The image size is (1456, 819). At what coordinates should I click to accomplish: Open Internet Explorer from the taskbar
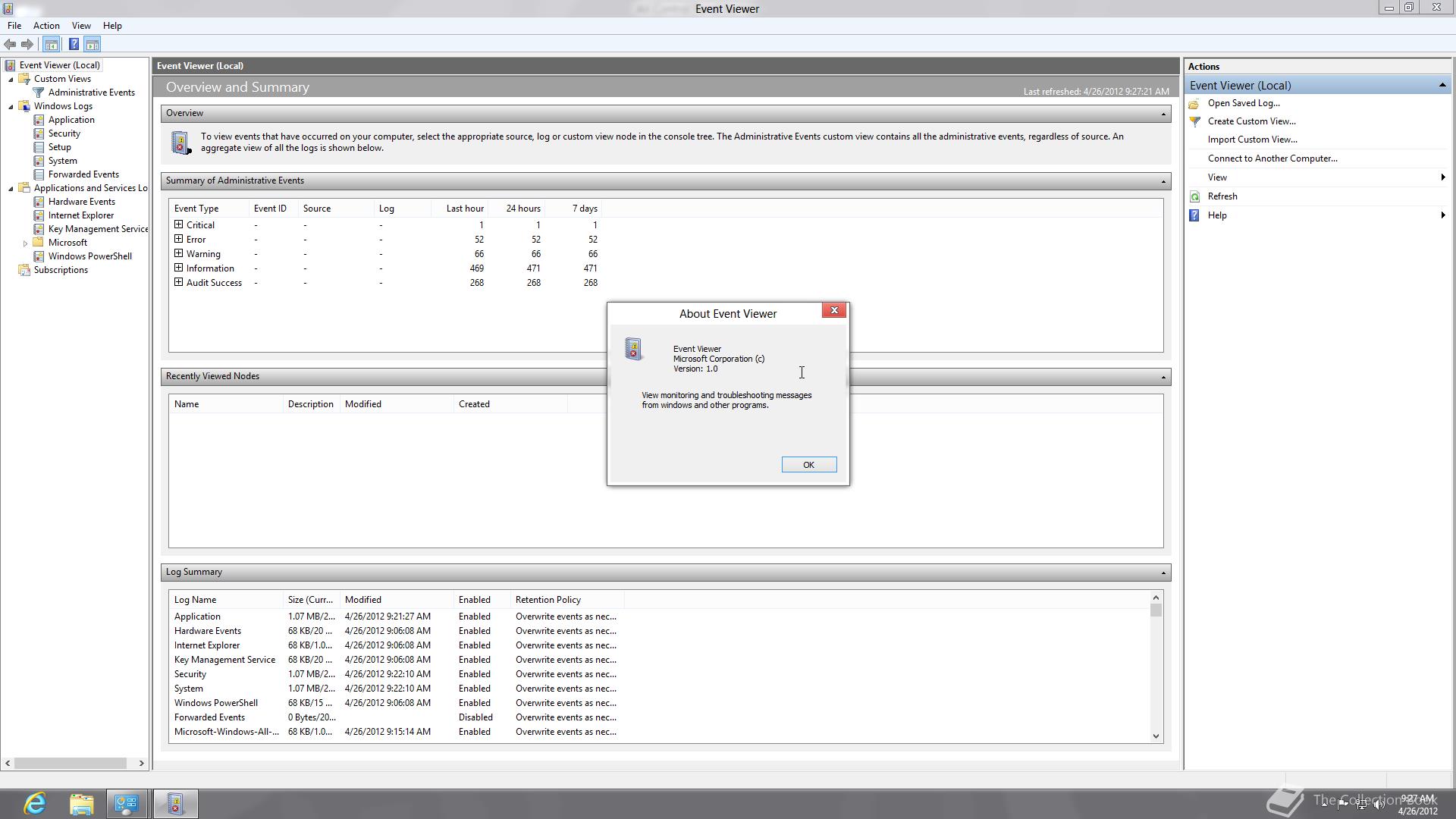click(x=35, y=804)
